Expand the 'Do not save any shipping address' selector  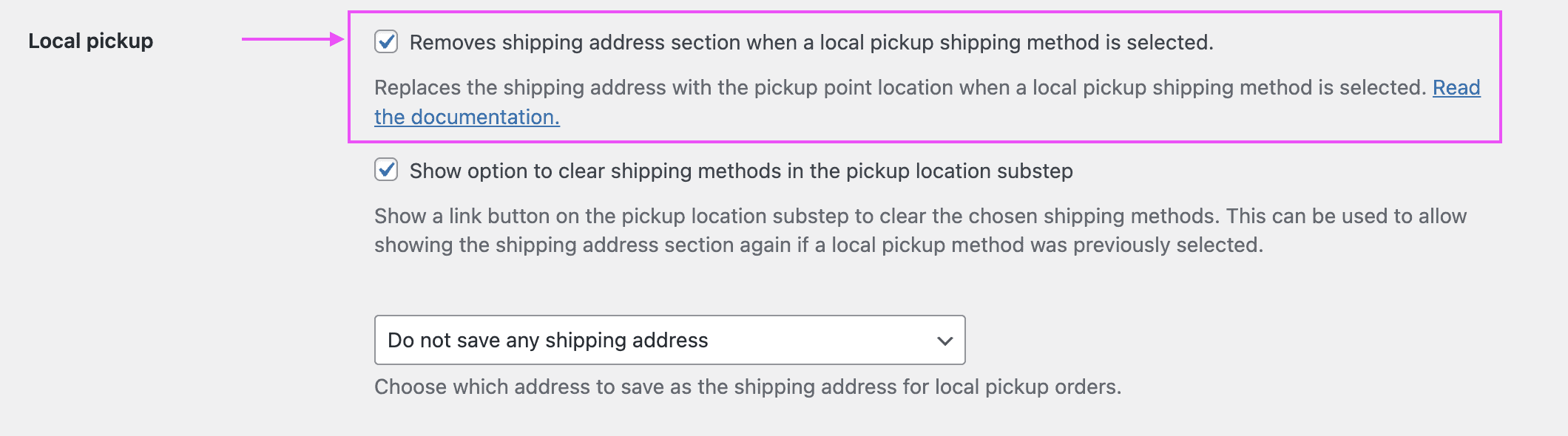[669, 340]
